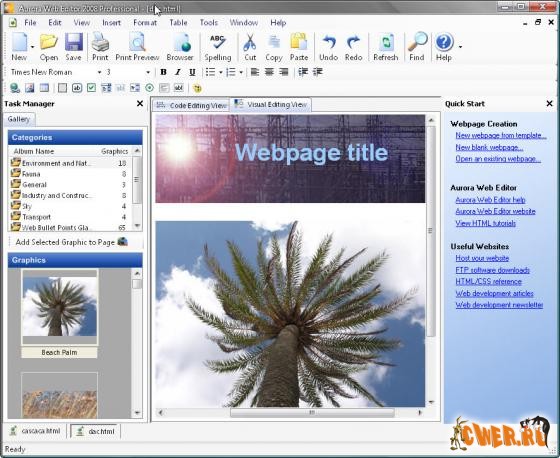Increase the indent
The height and width of the screenshot is (458, 560).
(x=318, y=72)
